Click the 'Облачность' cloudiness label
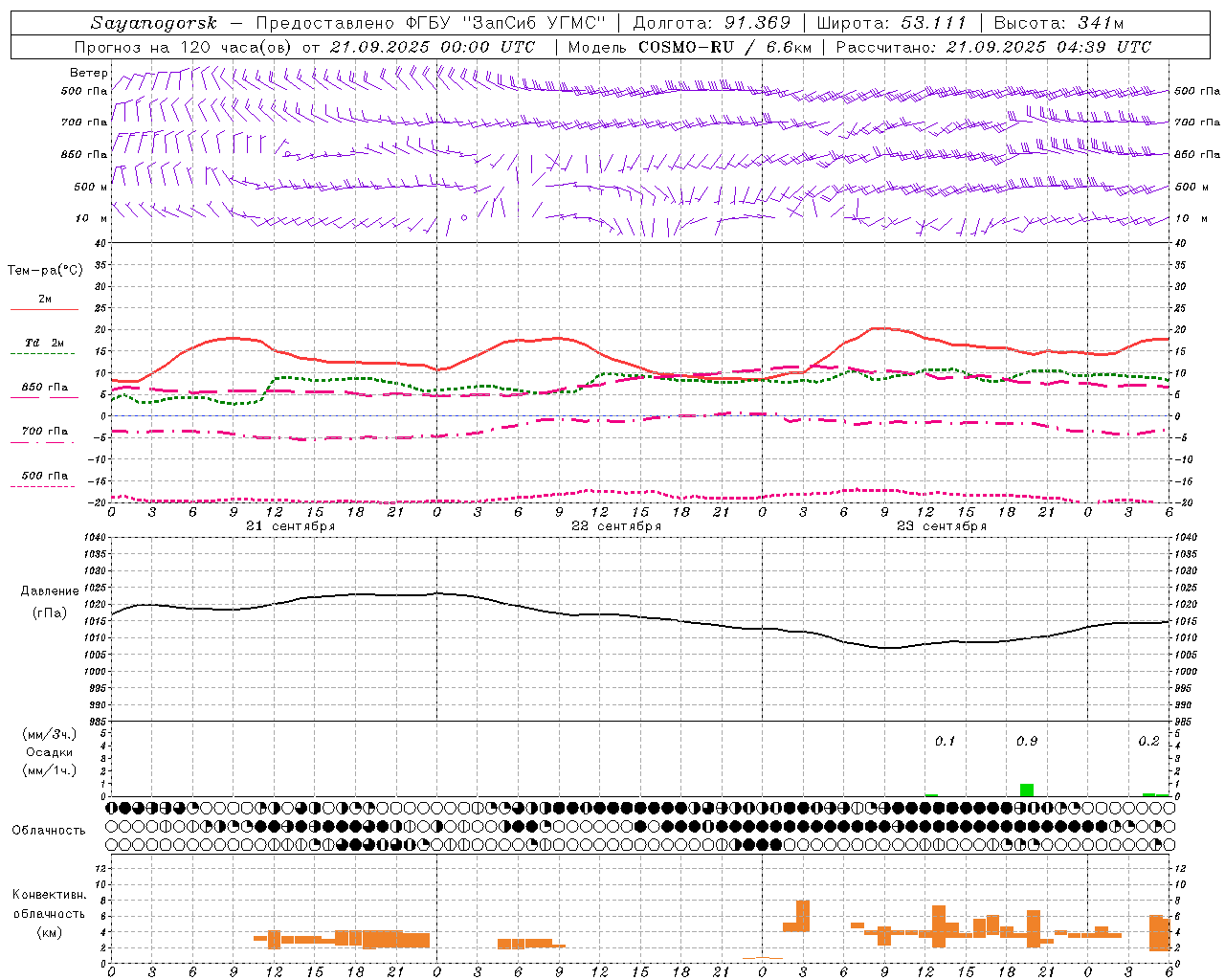1225x980 pixels. [x=49, y=830]
